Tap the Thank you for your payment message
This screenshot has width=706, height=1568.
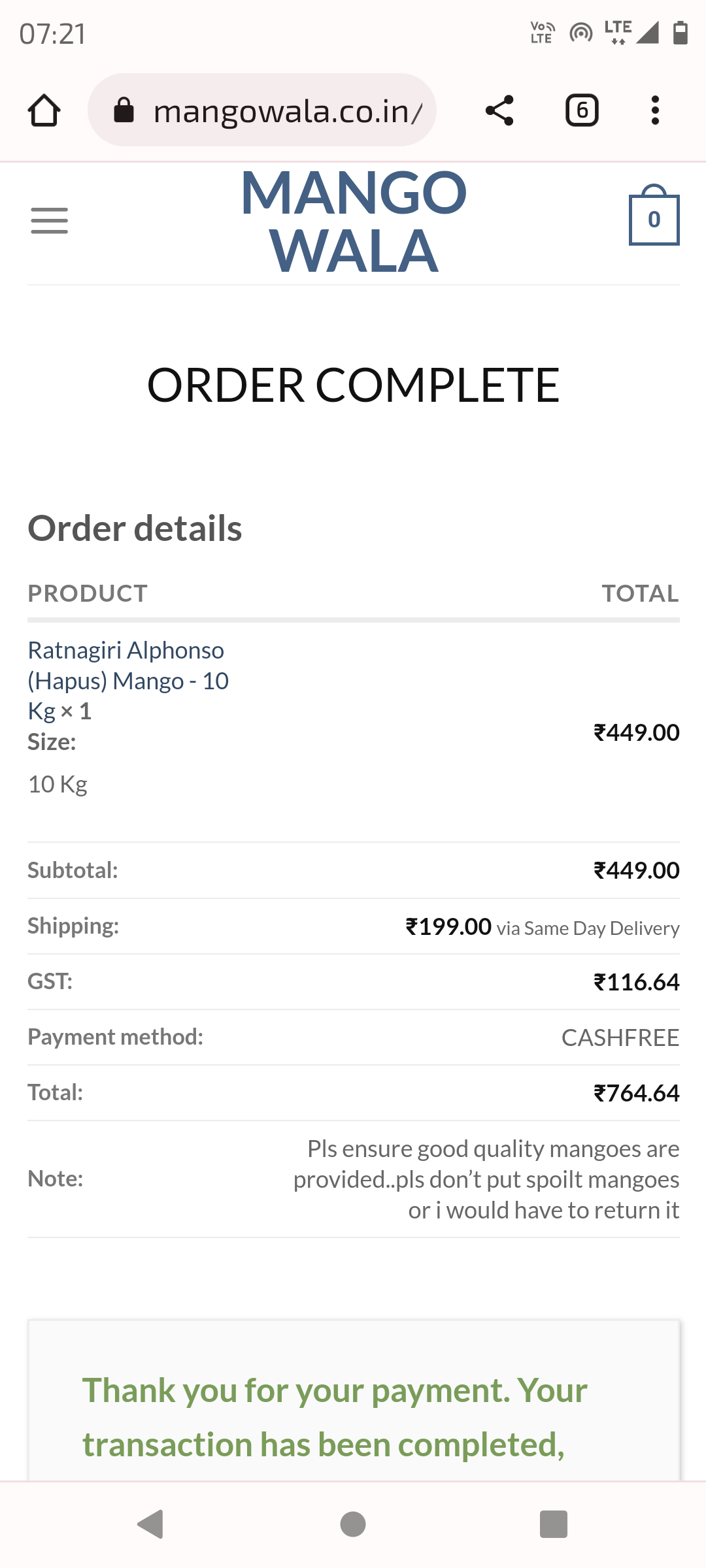pos(335,1416)
